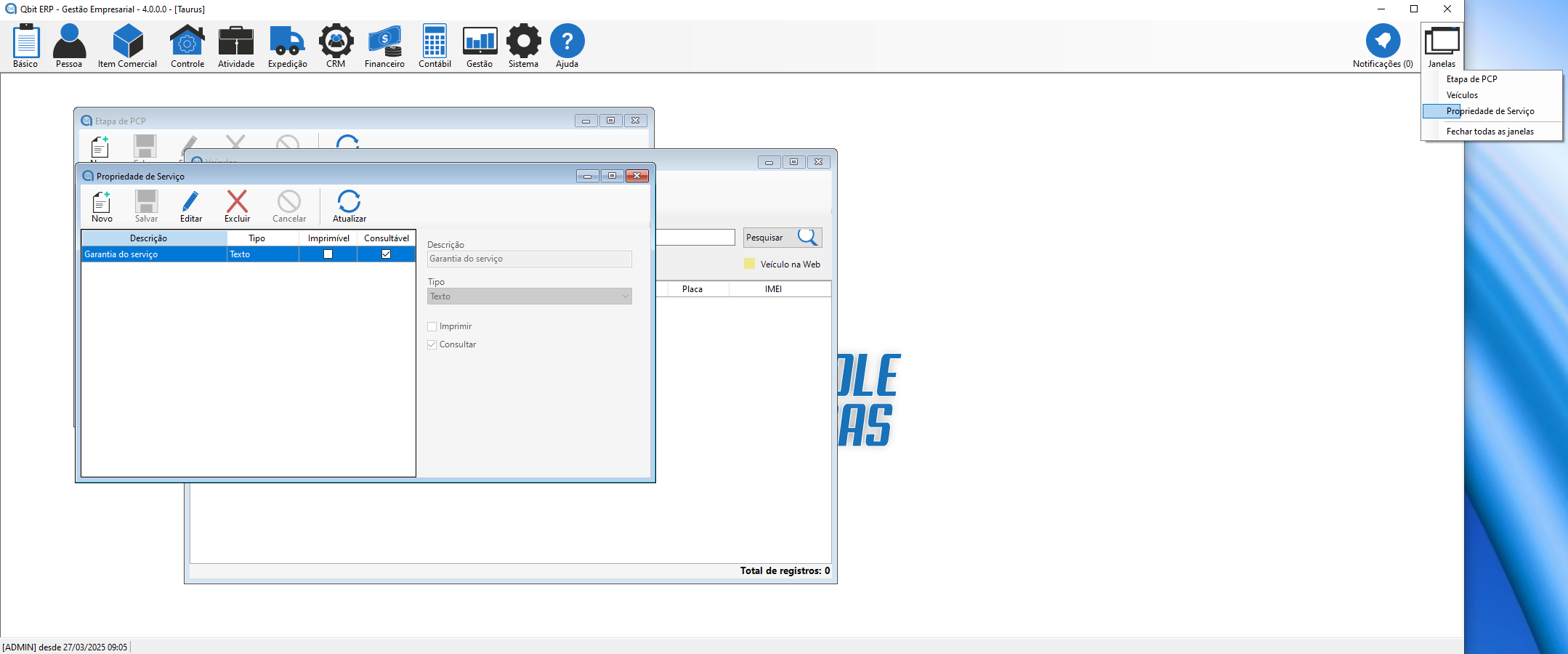Open the Janelas window list
This screenshot has height=654, width=1568.
click(x=1442, y=44)
